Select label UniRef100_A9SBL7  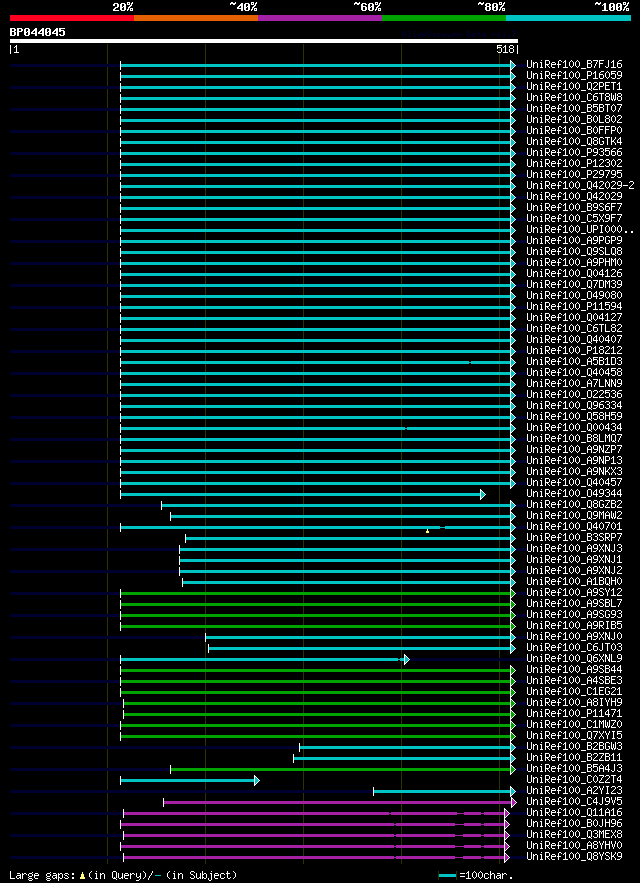pos(574,603)
